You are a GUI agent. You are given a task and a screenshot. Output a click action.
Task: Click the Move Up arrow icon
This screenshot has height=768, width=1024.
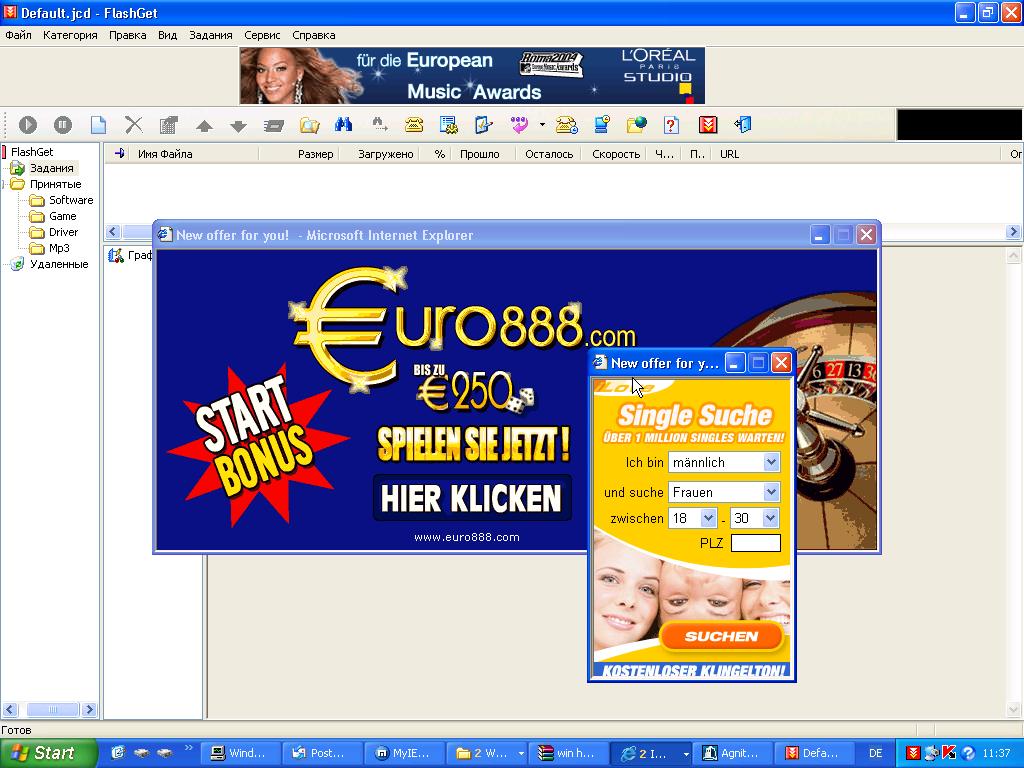[x=204, y=125]
